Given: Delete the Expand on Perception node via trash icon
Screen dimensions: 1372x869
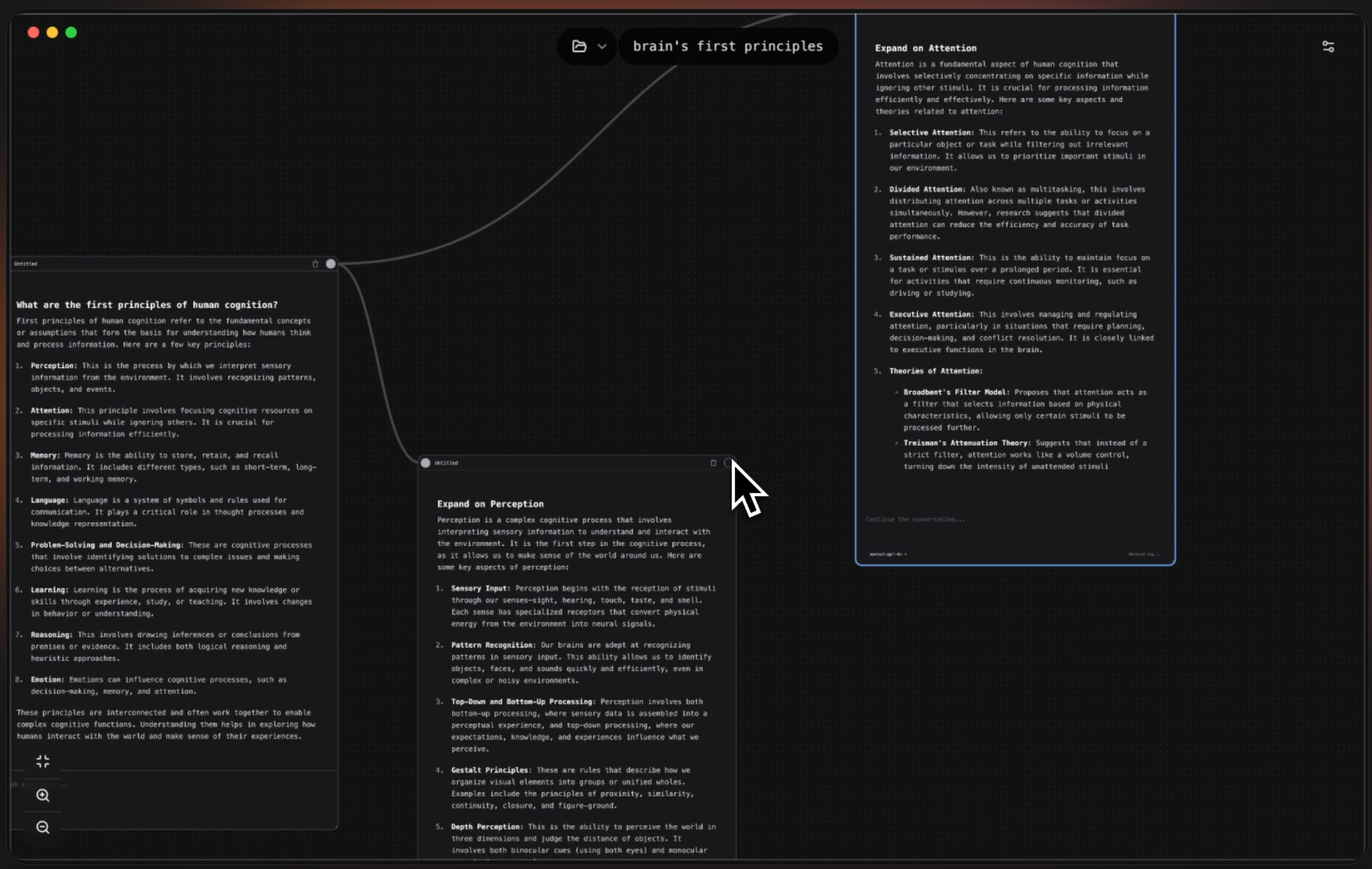Looking at the screenshot, I should 713,463.
